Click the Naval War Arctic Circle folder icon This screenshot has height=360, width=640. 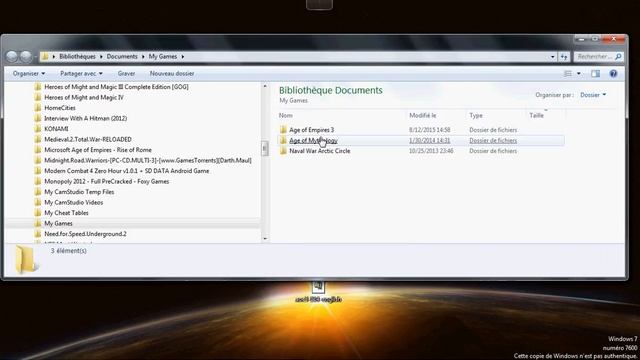pos(283,151)
